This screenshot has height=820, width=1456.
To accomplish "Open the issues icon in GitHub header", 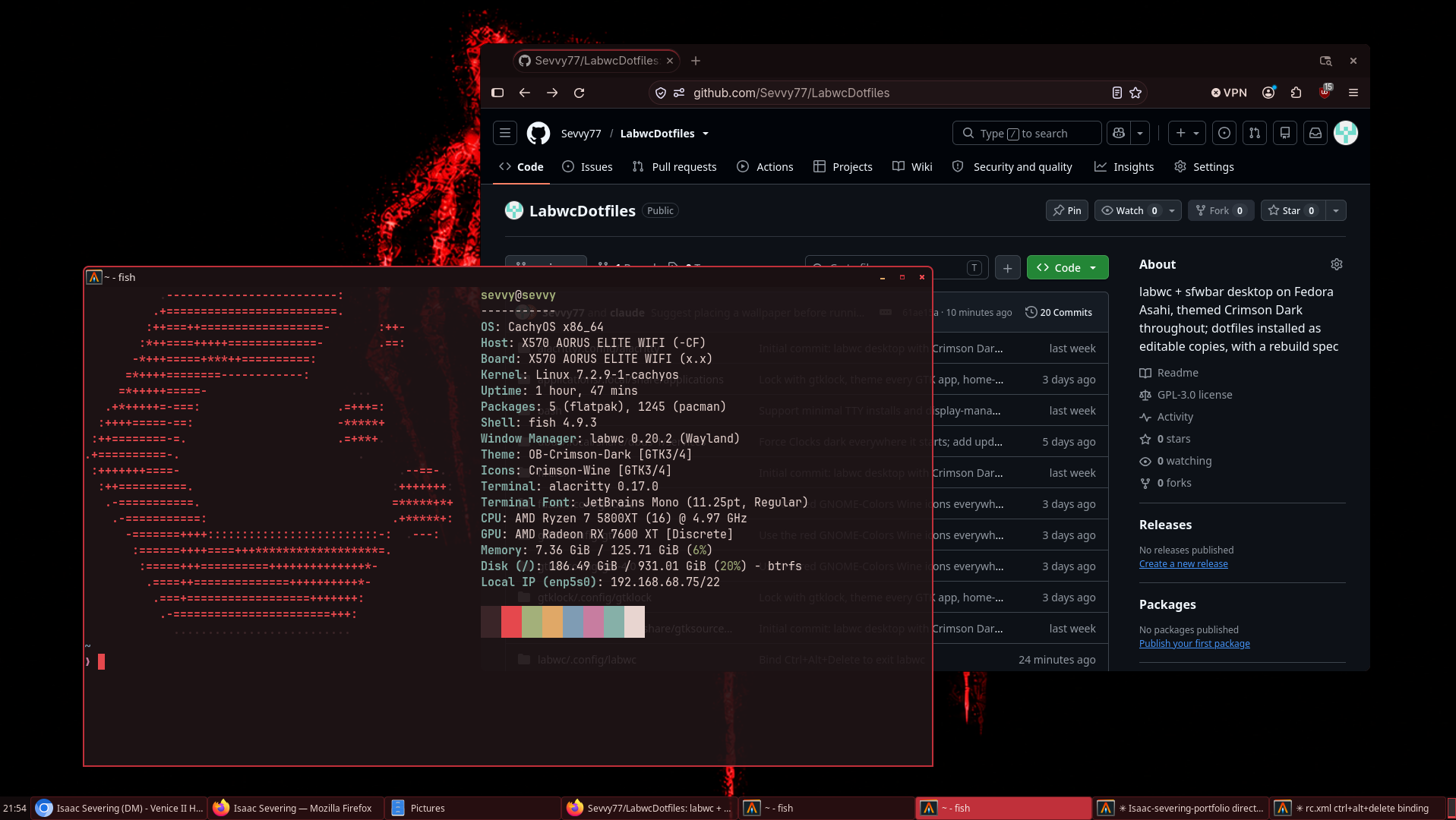I will coord(1224,133).
